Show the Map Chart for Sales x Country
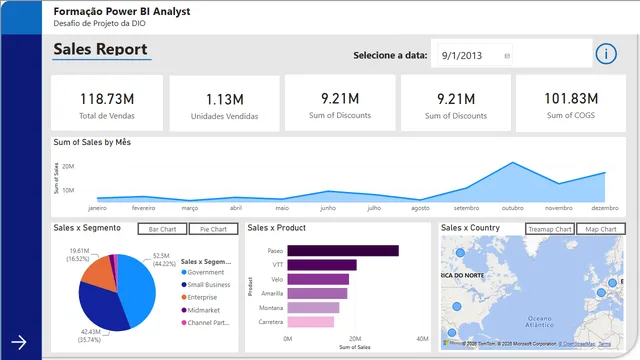The width and height of the screenshot is (640, 360). click(601, 229)
